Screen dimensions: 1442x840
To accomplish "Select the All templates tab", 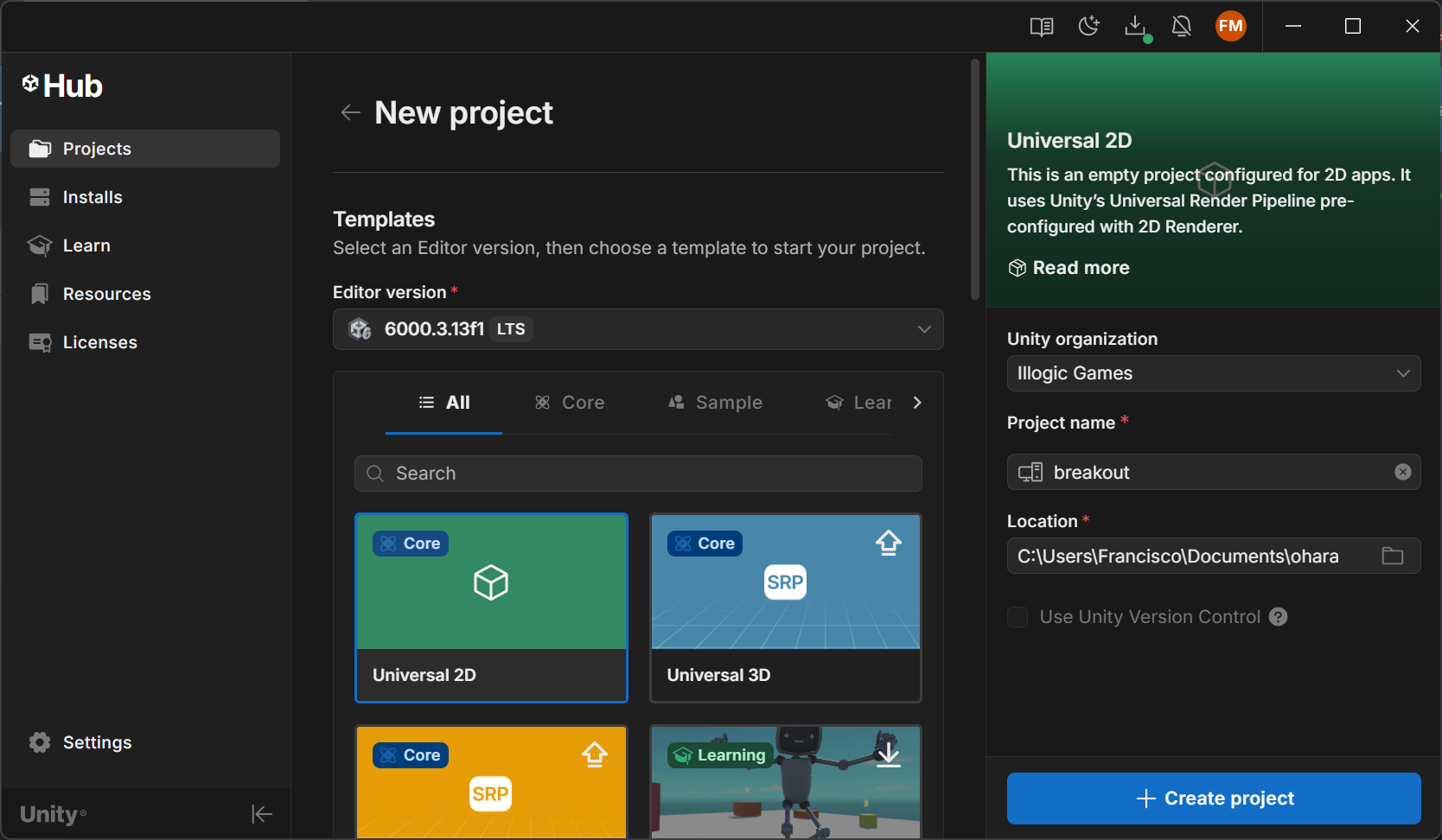I will pos(443,403).
